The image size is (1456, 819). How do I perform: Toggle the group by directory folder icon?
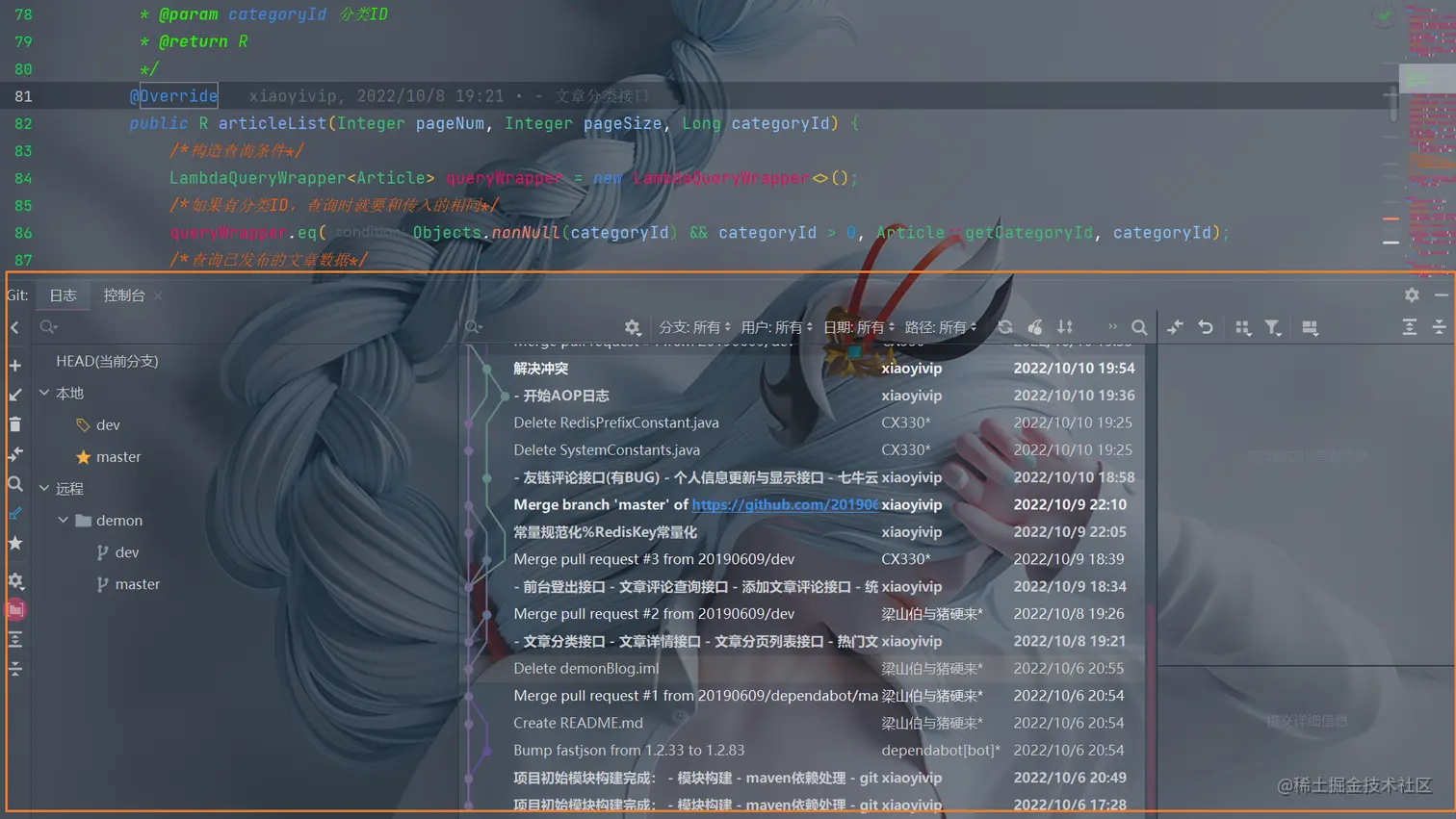coord(15,609)
